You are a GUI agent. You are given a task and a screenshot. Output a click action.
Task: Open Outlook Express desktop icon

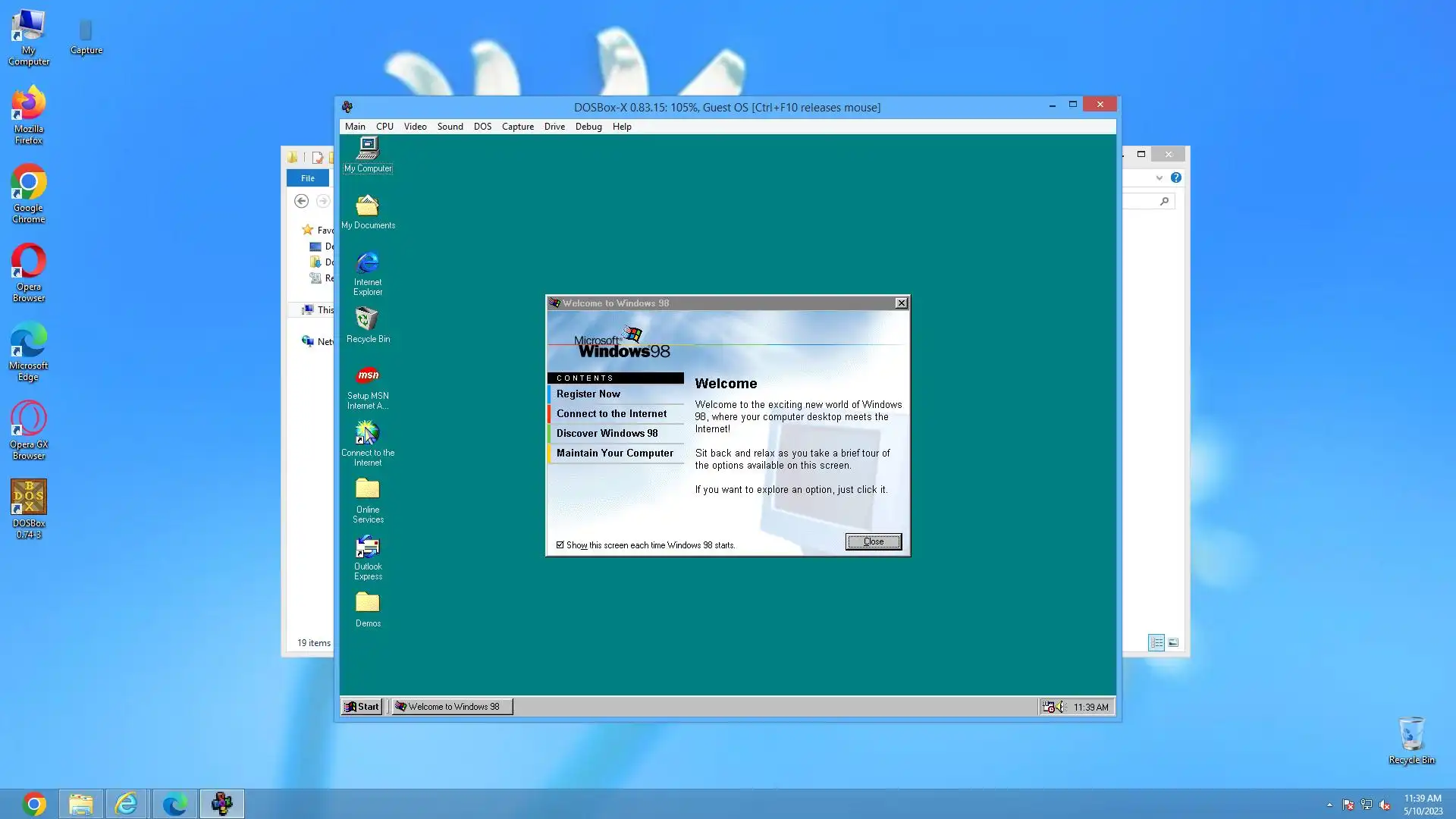(368, 548)
